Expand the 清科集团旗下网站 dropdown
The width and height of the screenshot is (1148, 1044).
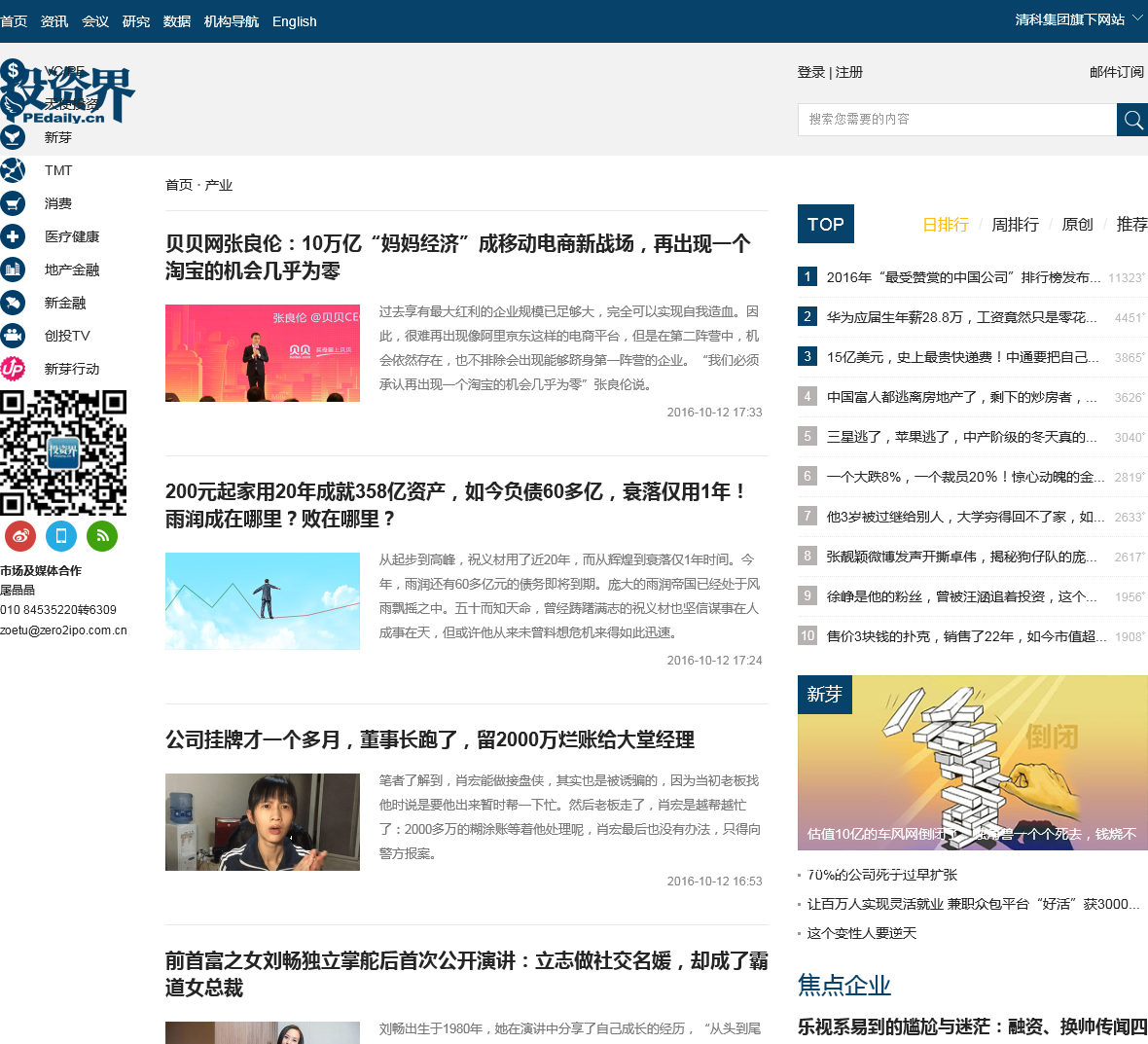pyautogui.click(x=1080, y=19)
